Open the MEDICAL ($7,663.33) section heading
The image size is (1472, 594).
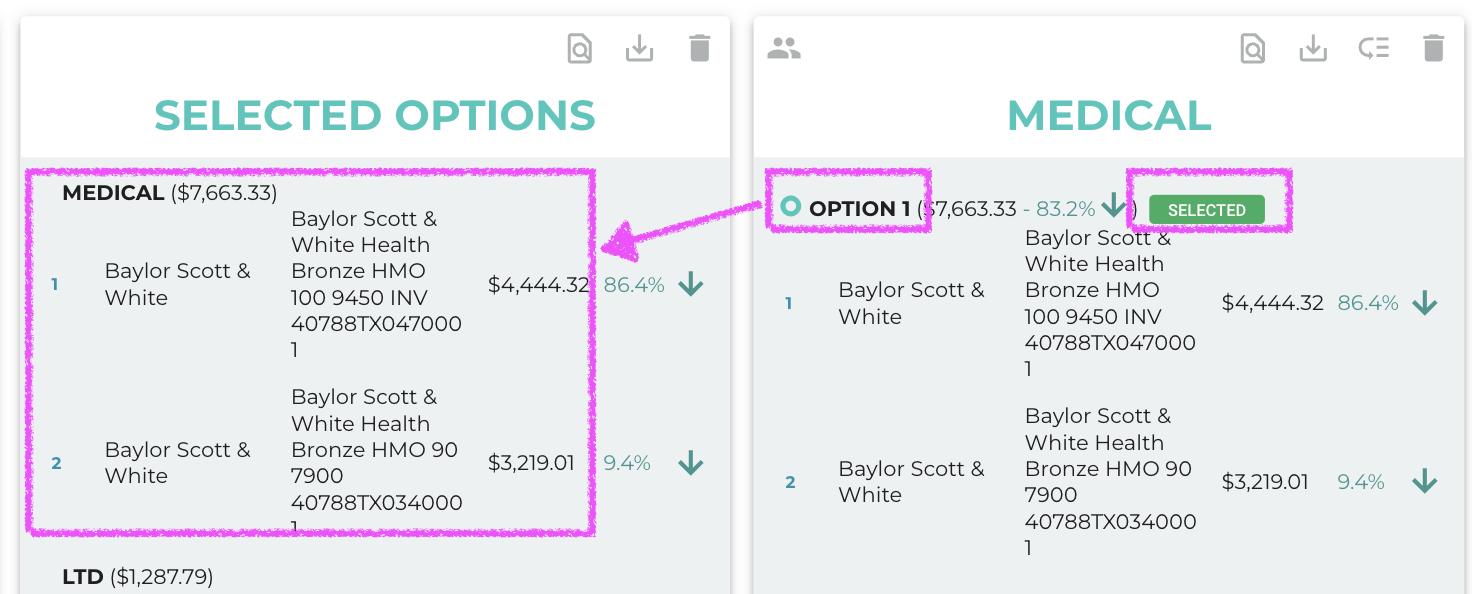170,193
